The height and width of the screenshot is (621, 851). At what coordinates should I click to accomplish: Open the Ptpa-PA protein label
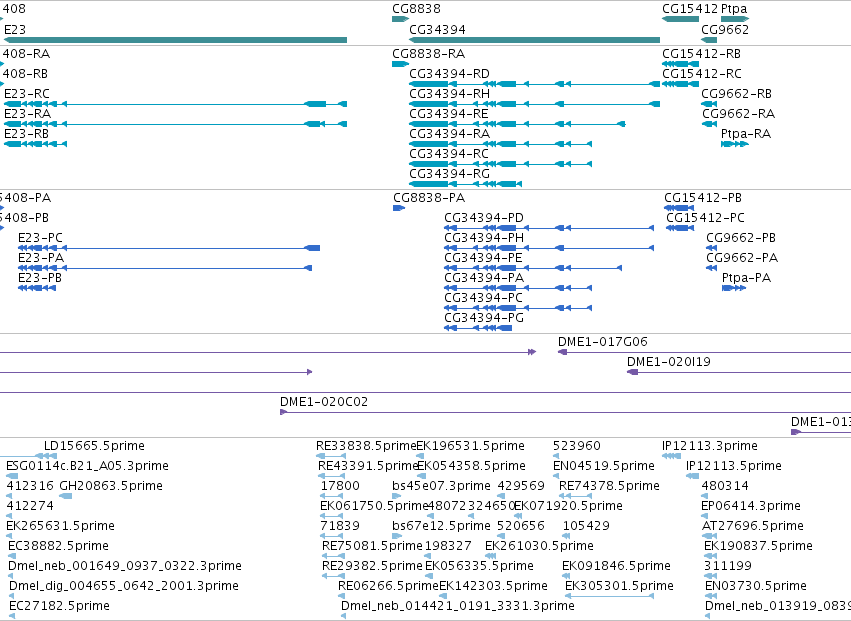(746, 278)
